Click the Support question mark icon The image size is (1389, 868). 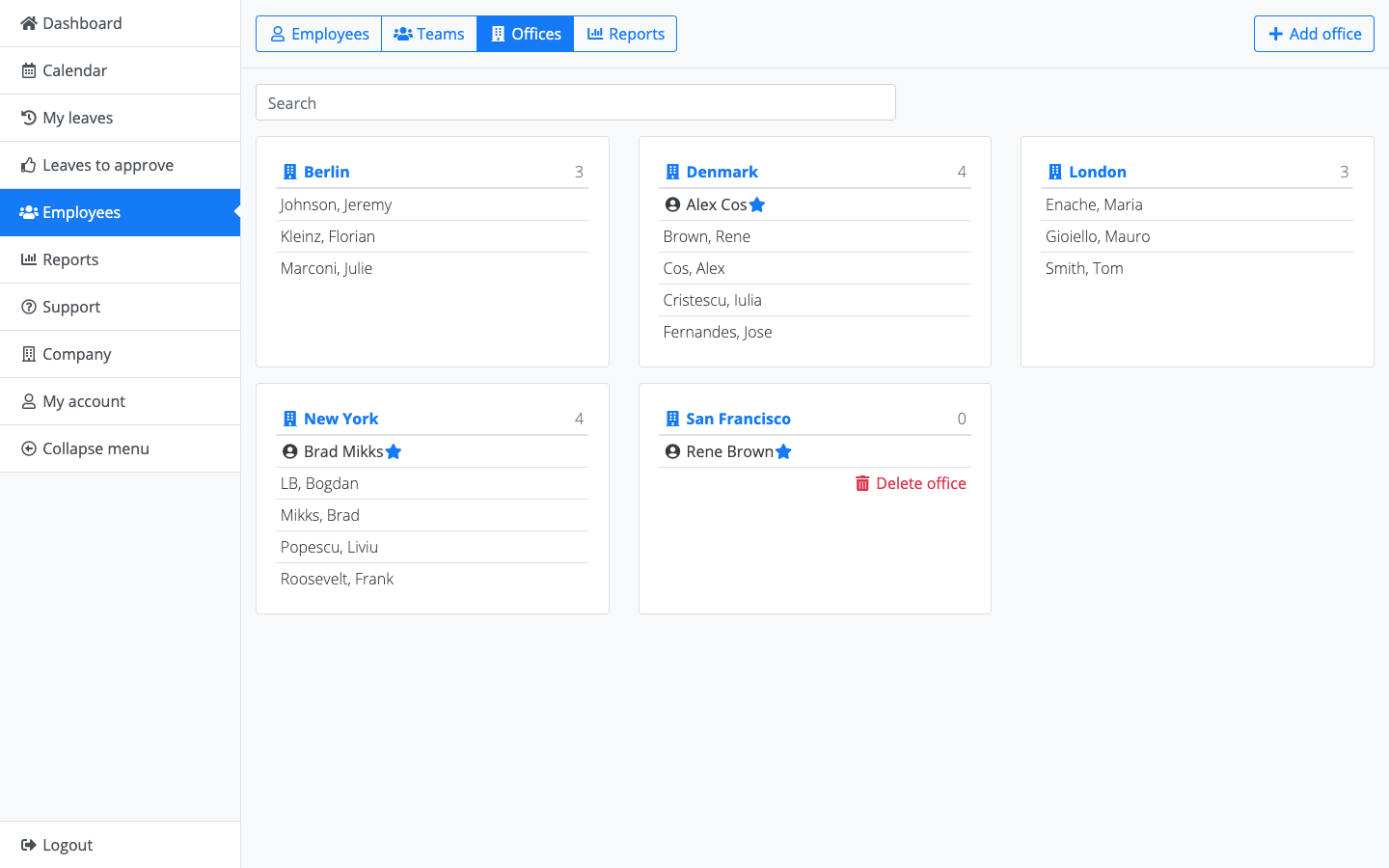point(29,307)
